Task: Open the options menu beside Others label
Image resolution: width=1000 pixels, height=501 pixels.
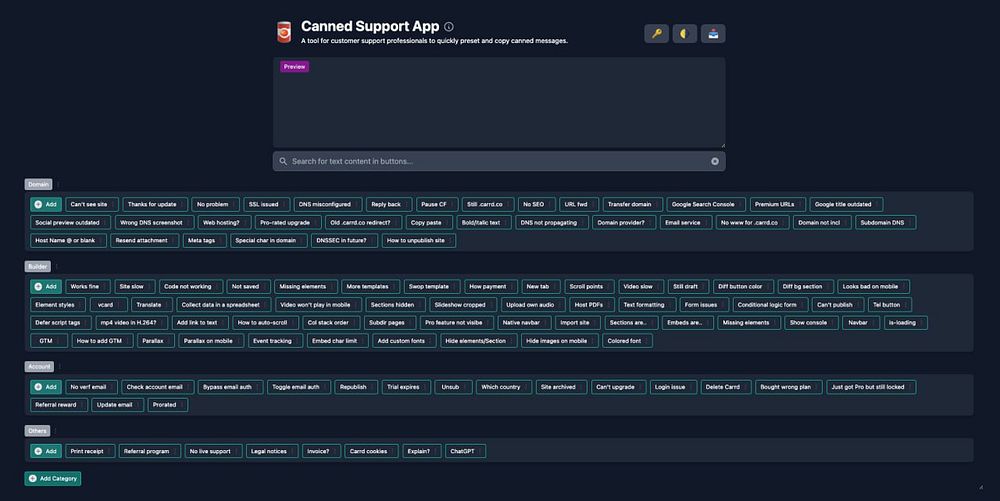Action: coord(56,431)
